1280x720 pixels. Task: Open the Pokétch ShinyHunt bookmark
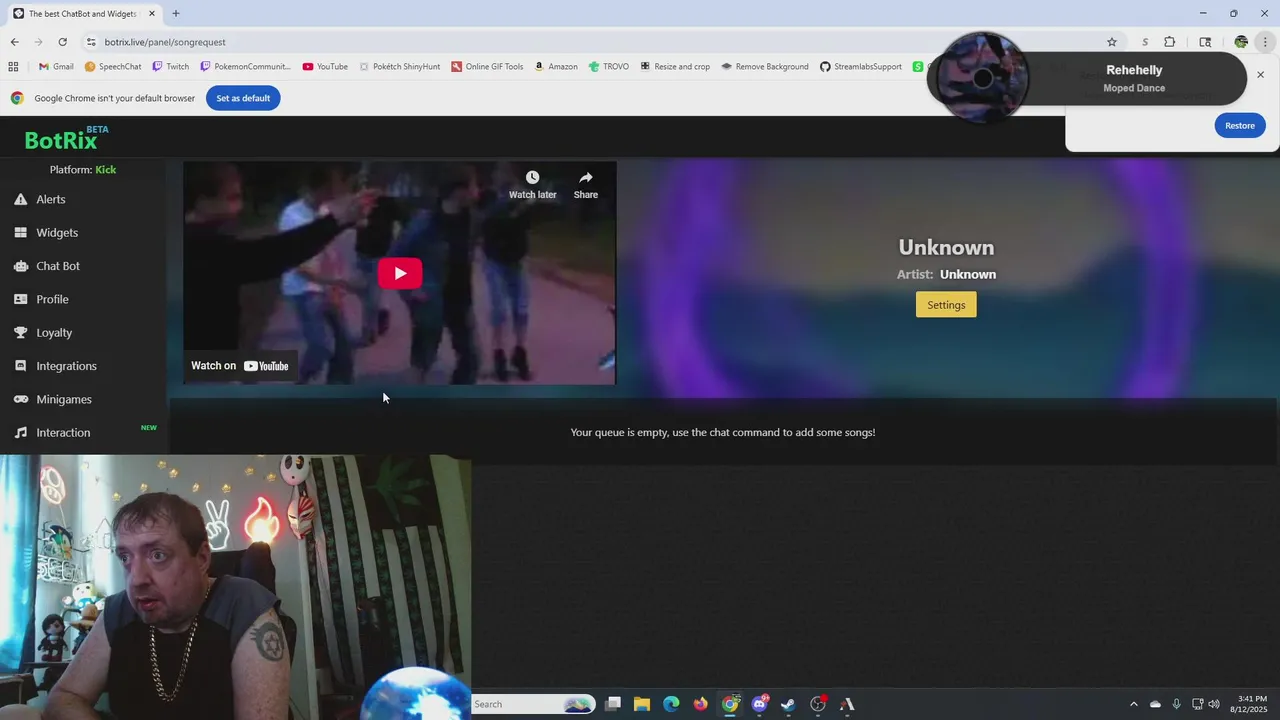pos(399,67)
